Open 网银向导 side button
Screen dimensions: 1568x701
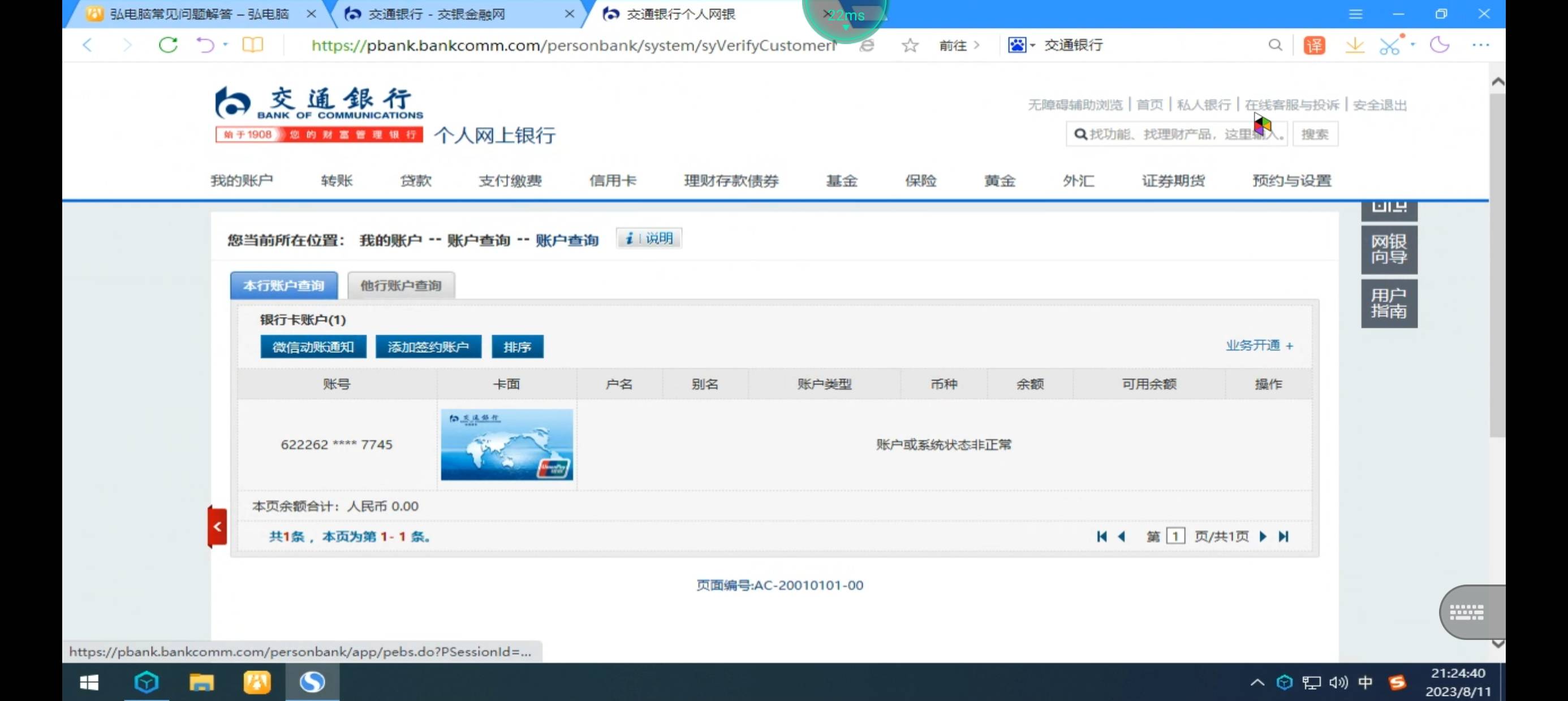point(1389,249)
